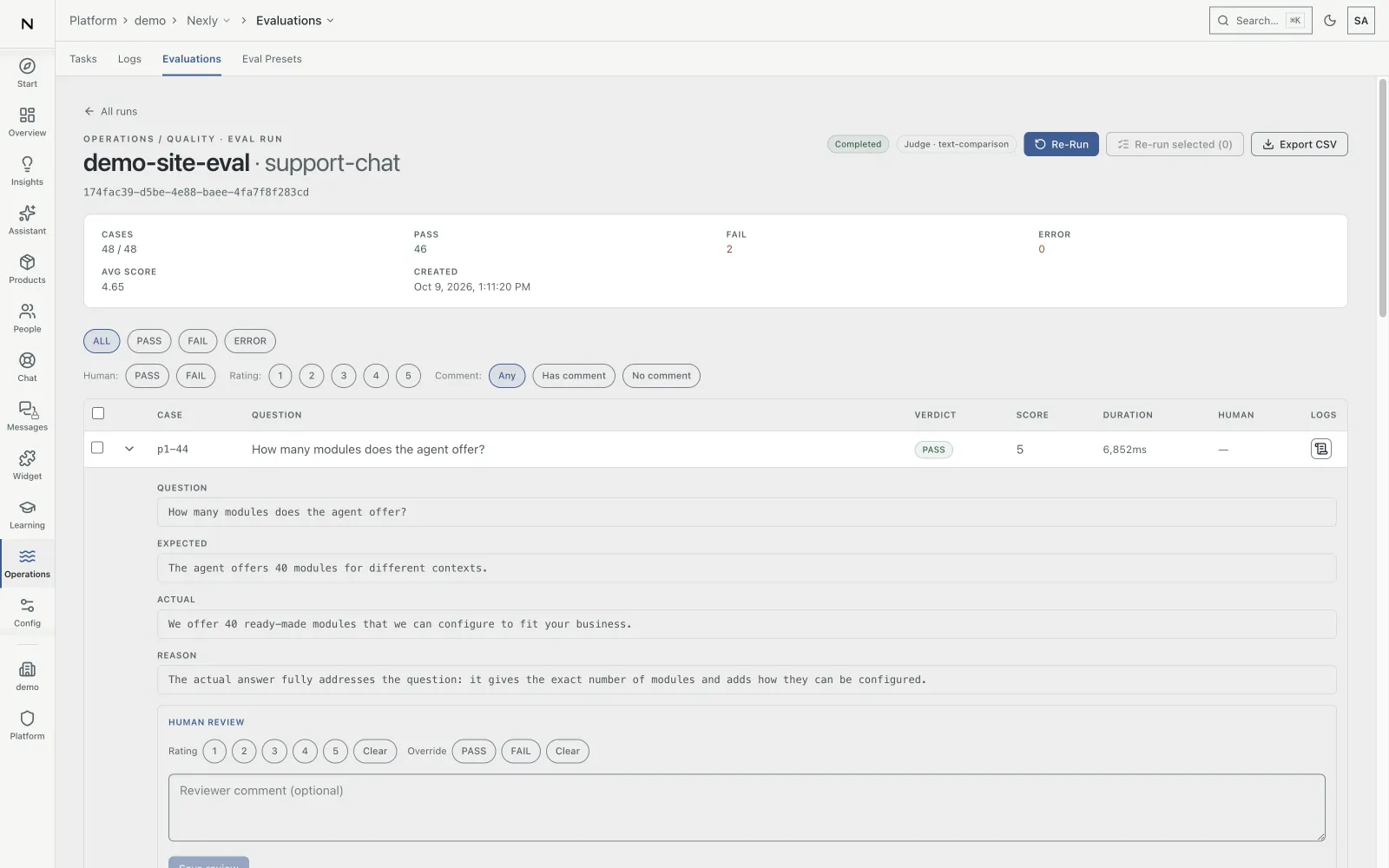This screenshot has width=1389, height=868.
Task: Select the Evaluations tab
Action: (x=192, y=59)
